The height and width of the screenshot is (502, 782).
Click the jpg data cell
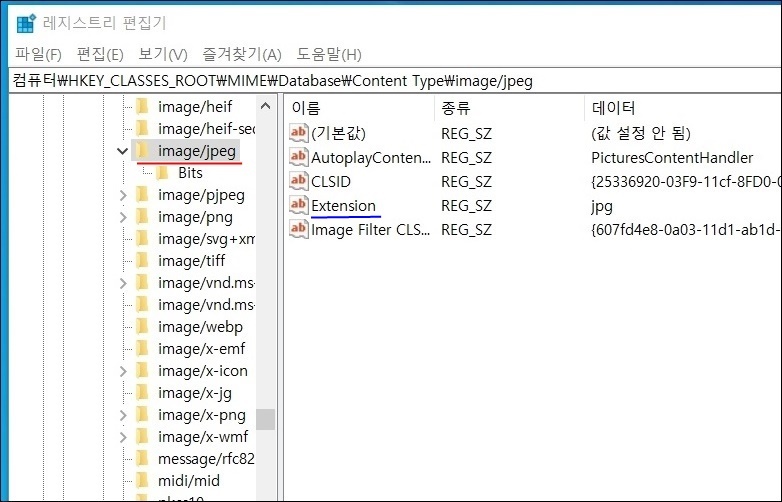[602, 206]
